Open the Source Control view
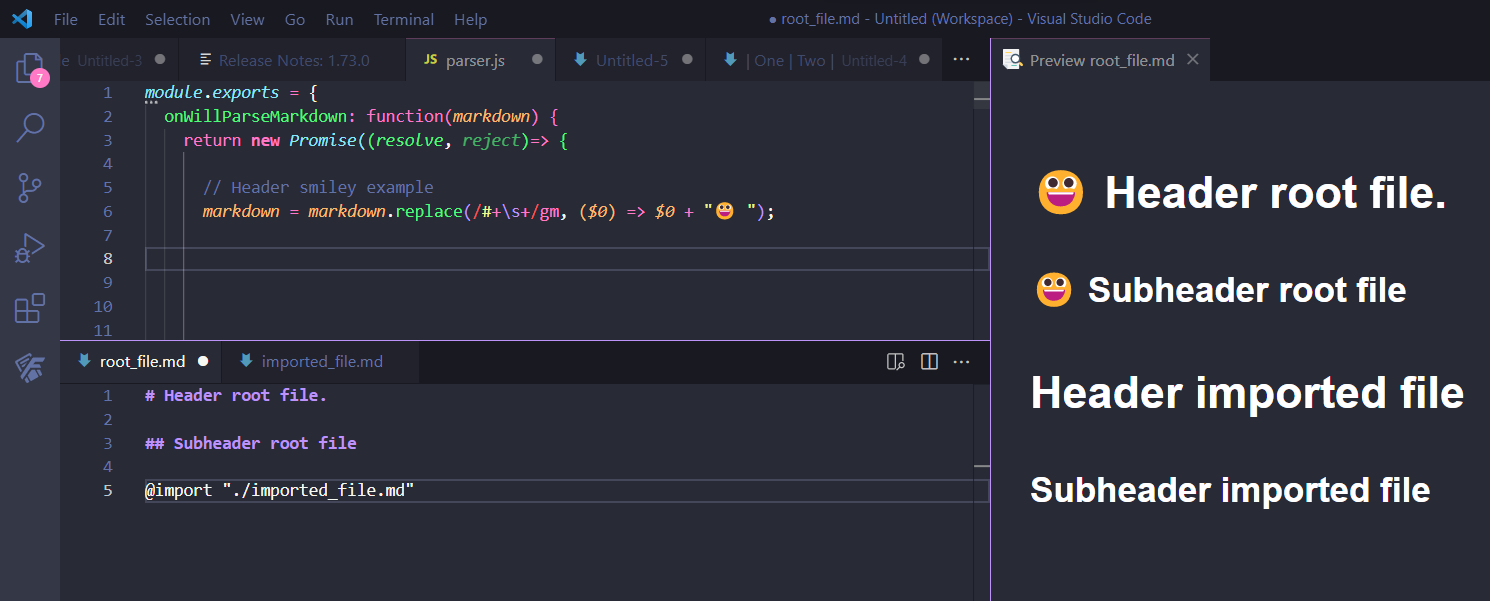Screen dimensions: 1490x601 click(x=30, y=187)
